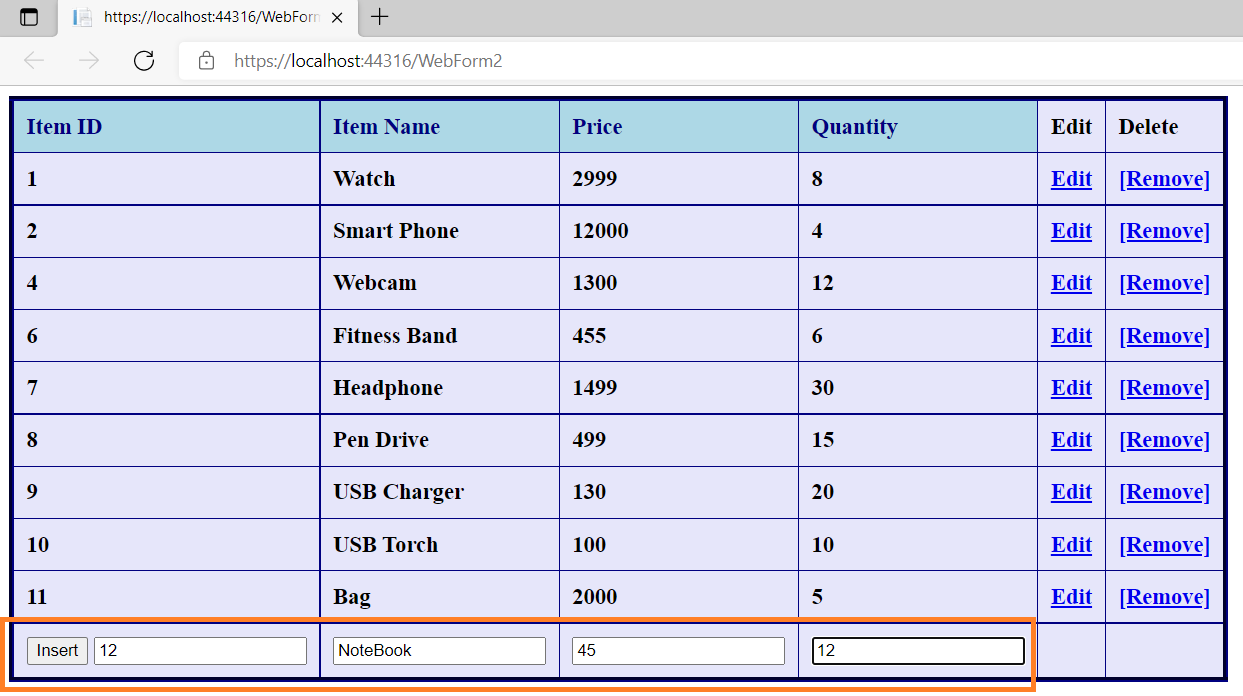The height and width of the screenshot is (696, 1243).
Task: Open the tab actions menu icon
Action: (x=29, y=17)
